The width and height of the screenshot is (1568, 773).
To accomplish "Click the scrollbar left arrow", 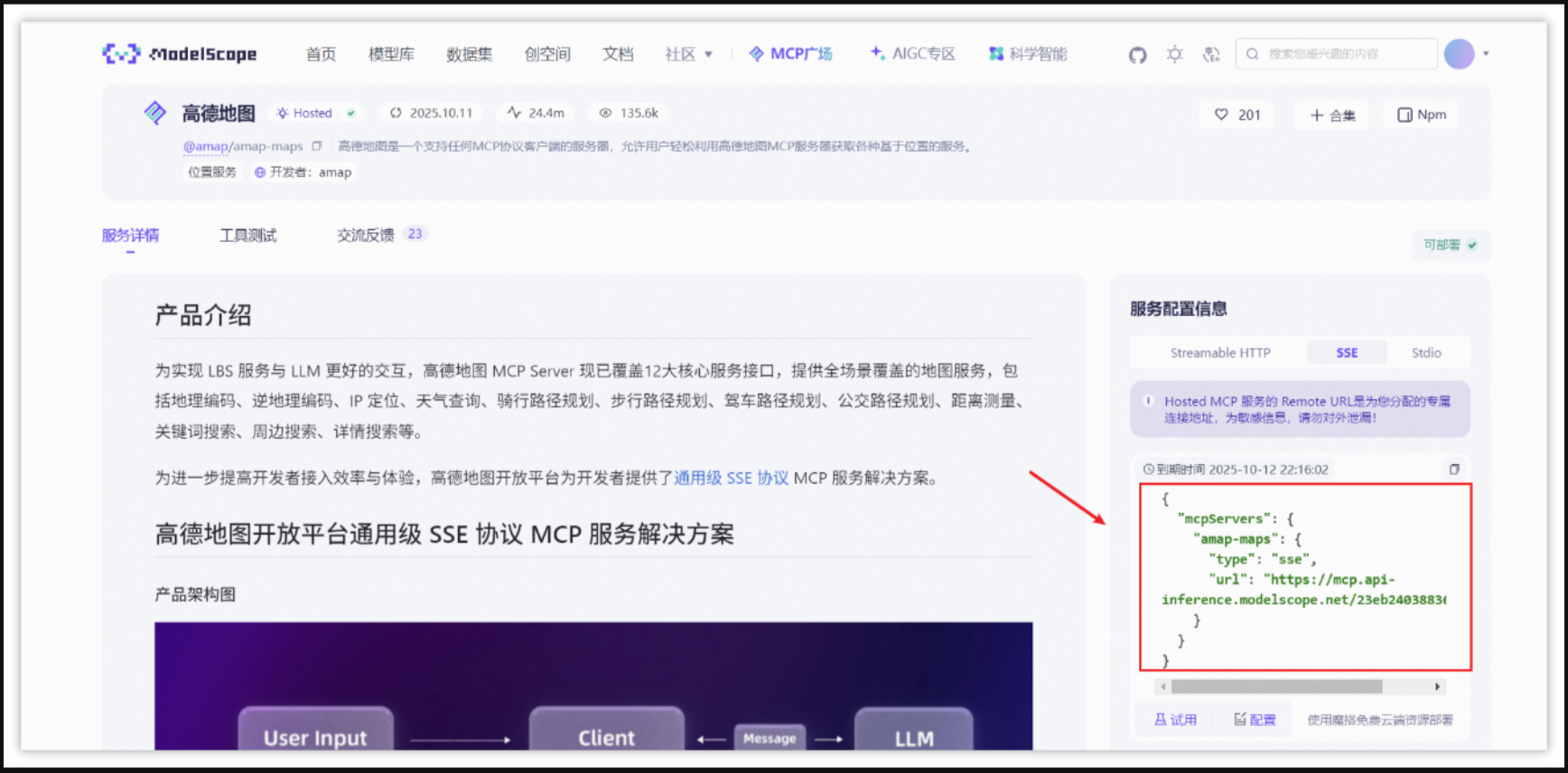I will click(x=1163, y=687).
